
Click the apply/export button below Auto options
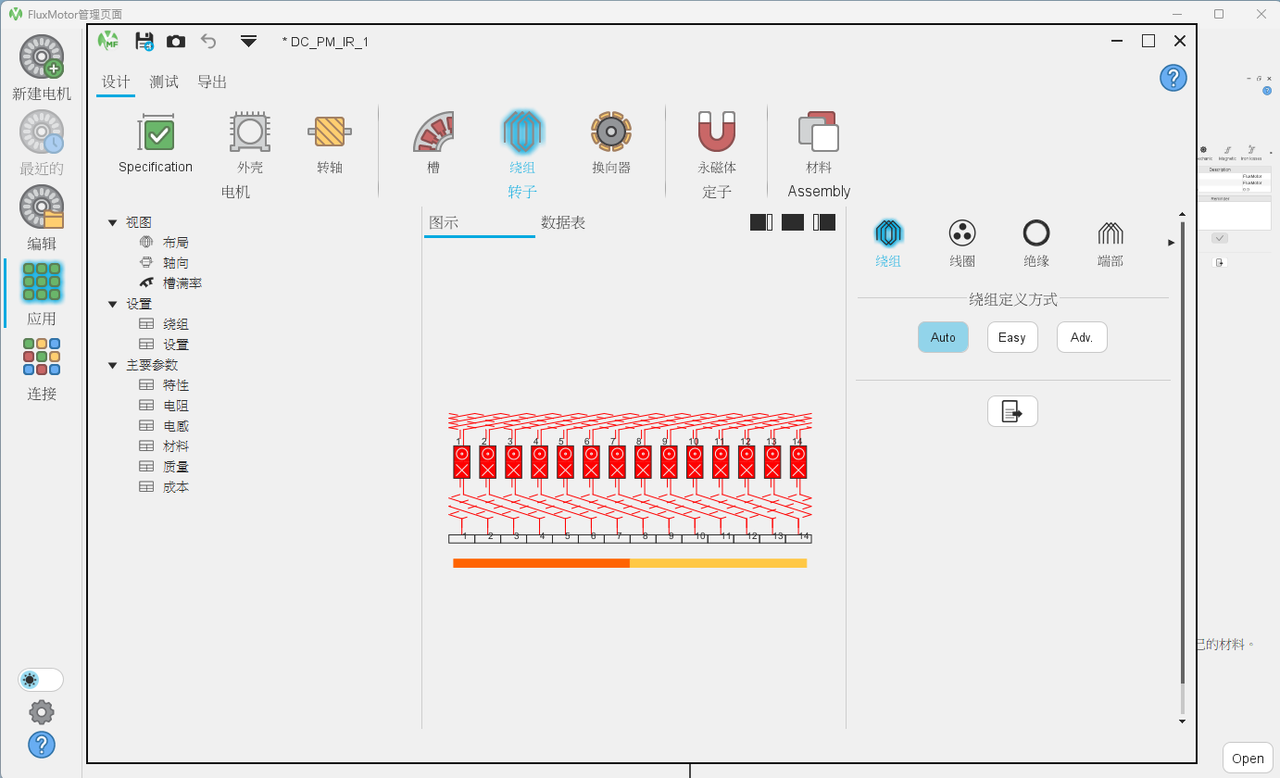coord(1012,411)
